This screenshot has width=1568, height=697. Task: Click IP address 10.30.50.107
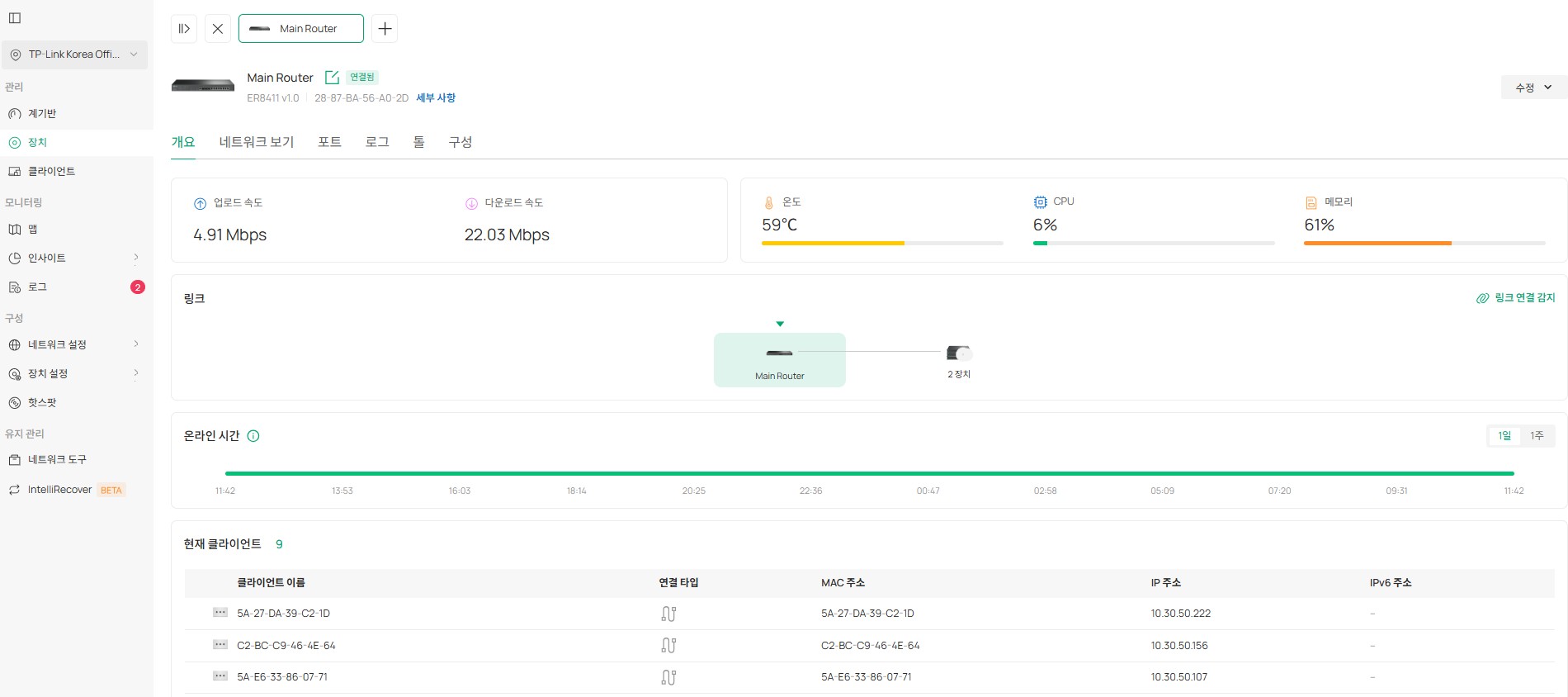click(1179, 677)
